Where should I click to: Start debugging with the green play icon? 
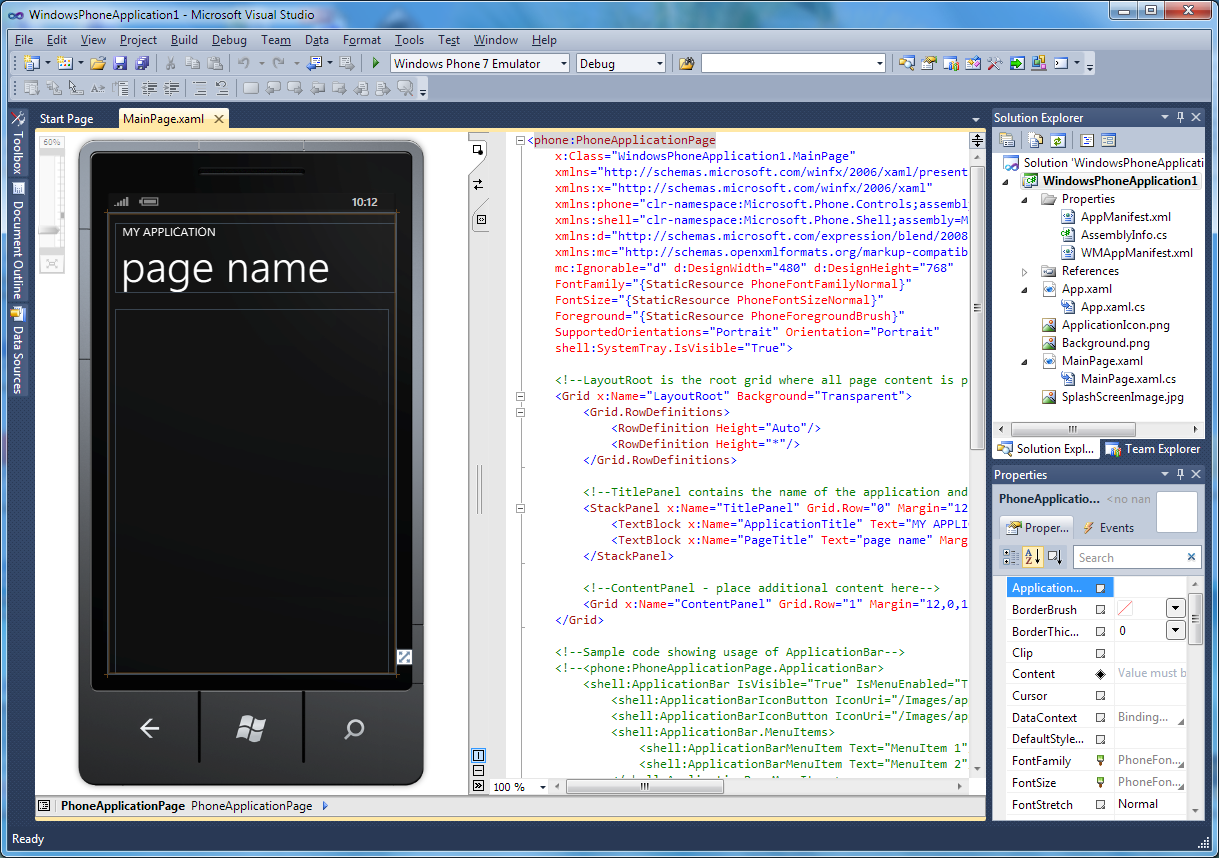point(376,63)
